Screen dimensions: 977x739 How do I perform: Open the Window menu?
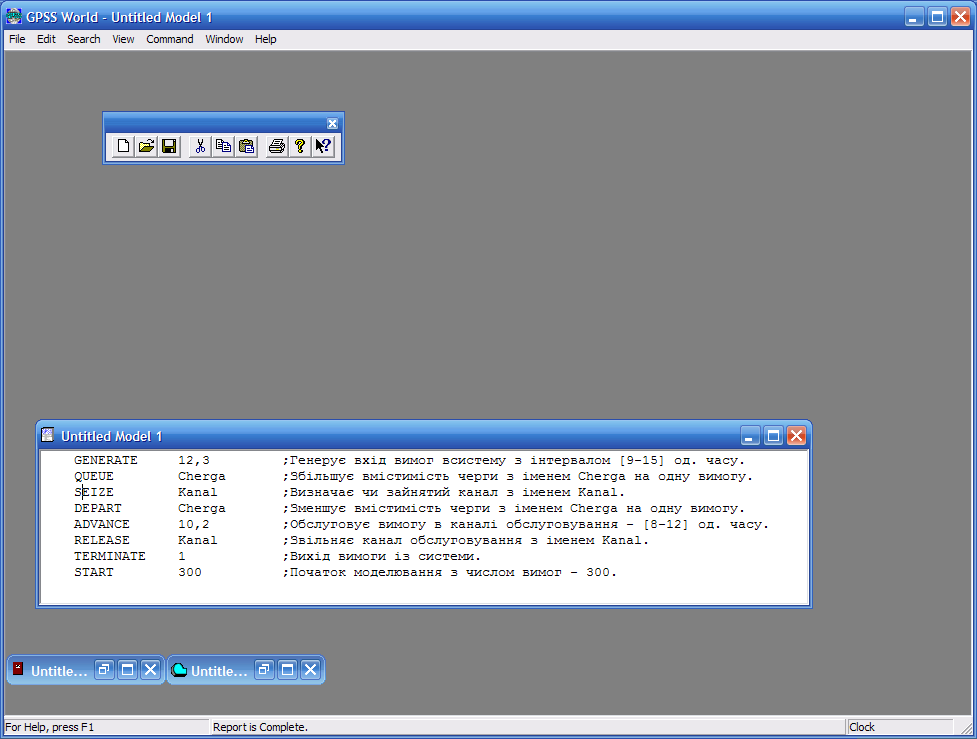click(224, 39)
